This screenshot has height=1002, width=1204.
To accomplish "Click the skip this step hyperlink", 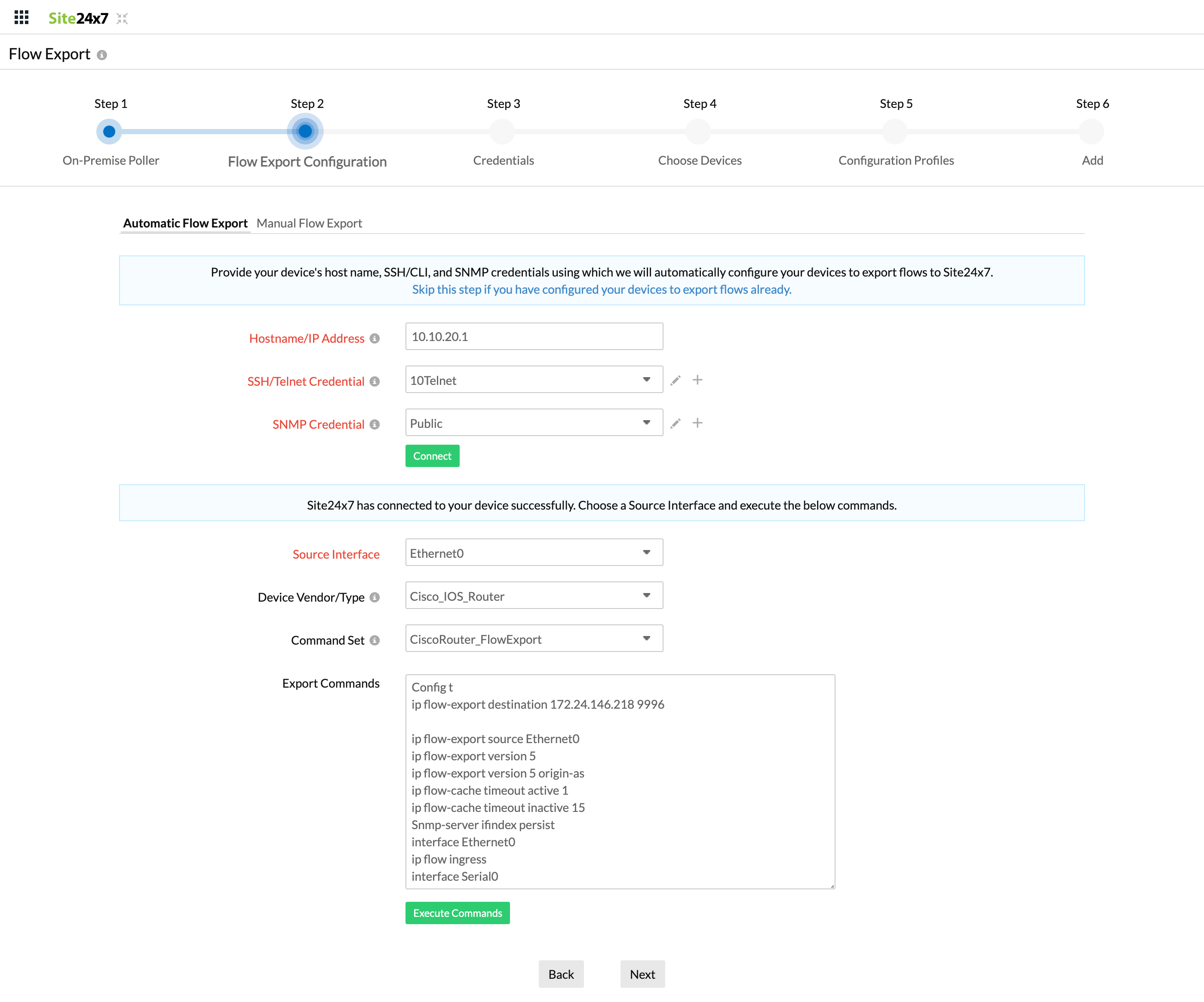I will tap(602, 289).
